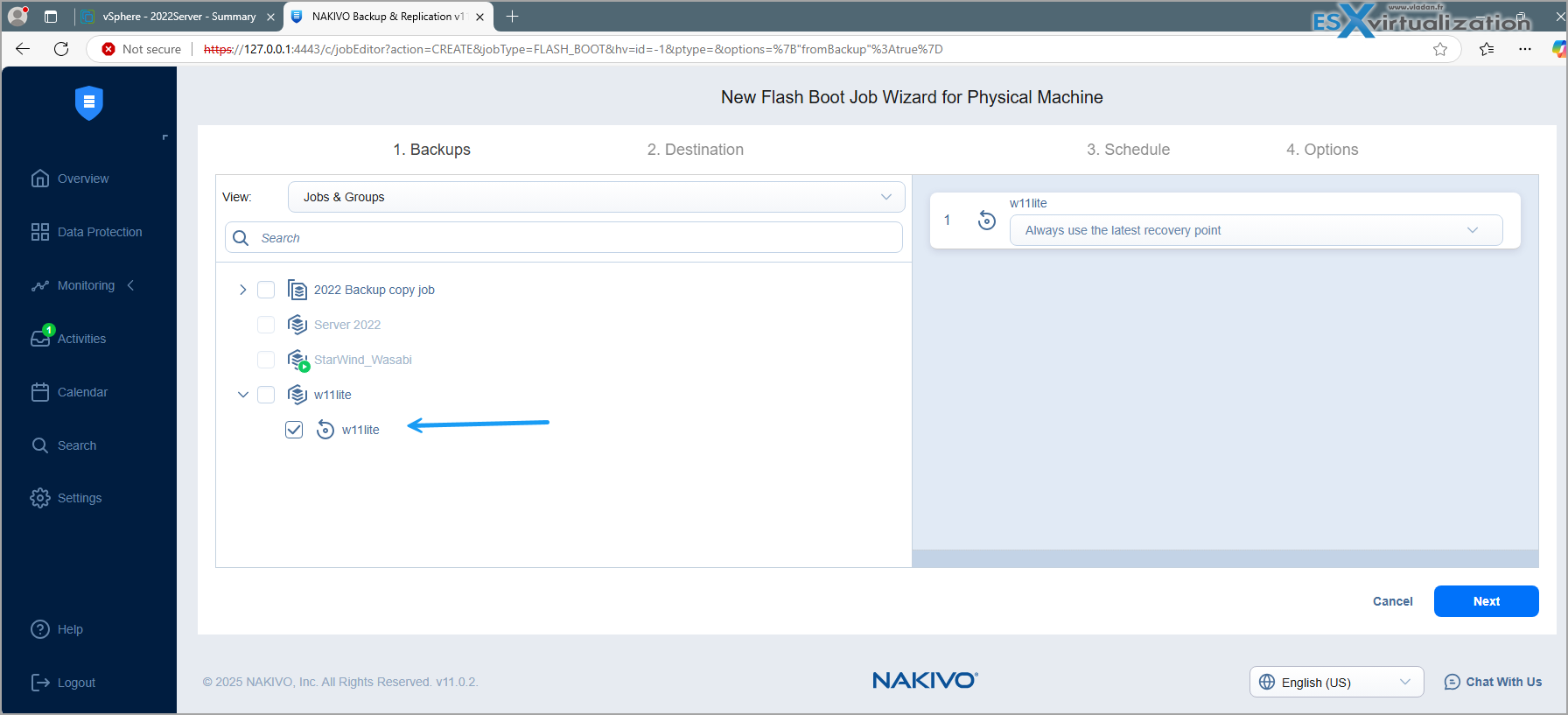
Task: Expand 2022 Backup copy job tree node
Action: pos(243,290)
